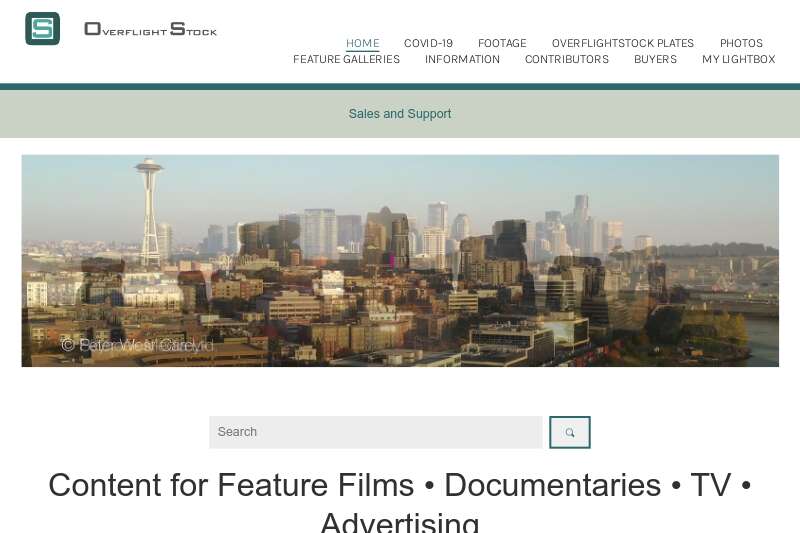Click the green Sales and Support bar
The width and height of the screenshot is (800, 533).
(x=400, y=114)
